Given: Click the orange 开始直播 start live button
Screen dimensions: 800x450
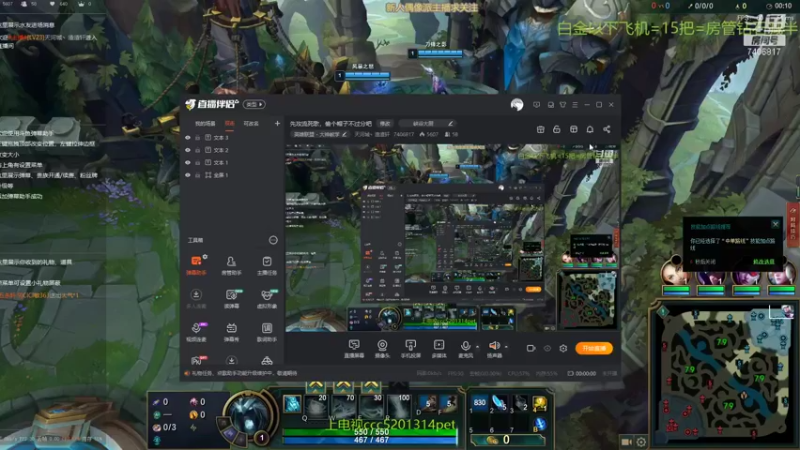Looking at the screenshot, I should 594,348.
